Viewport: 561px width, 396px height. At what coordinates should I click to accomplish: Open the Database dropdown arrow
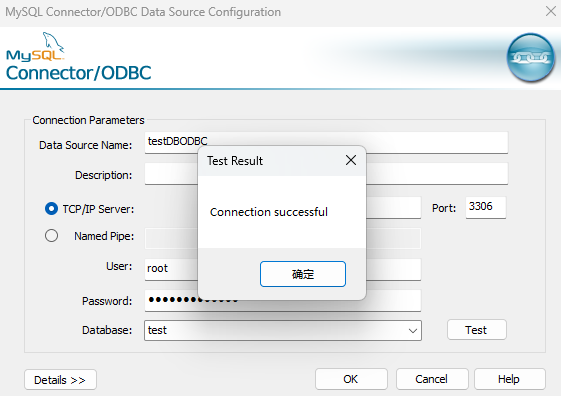[x=413, y=331]
